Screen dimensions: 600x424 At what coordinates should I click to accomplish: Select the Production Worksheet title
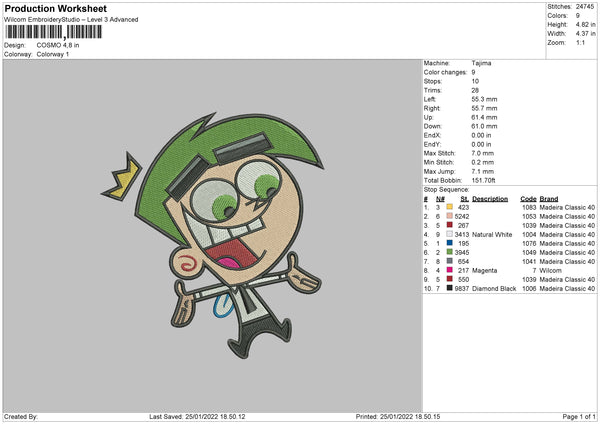[55, 8]
